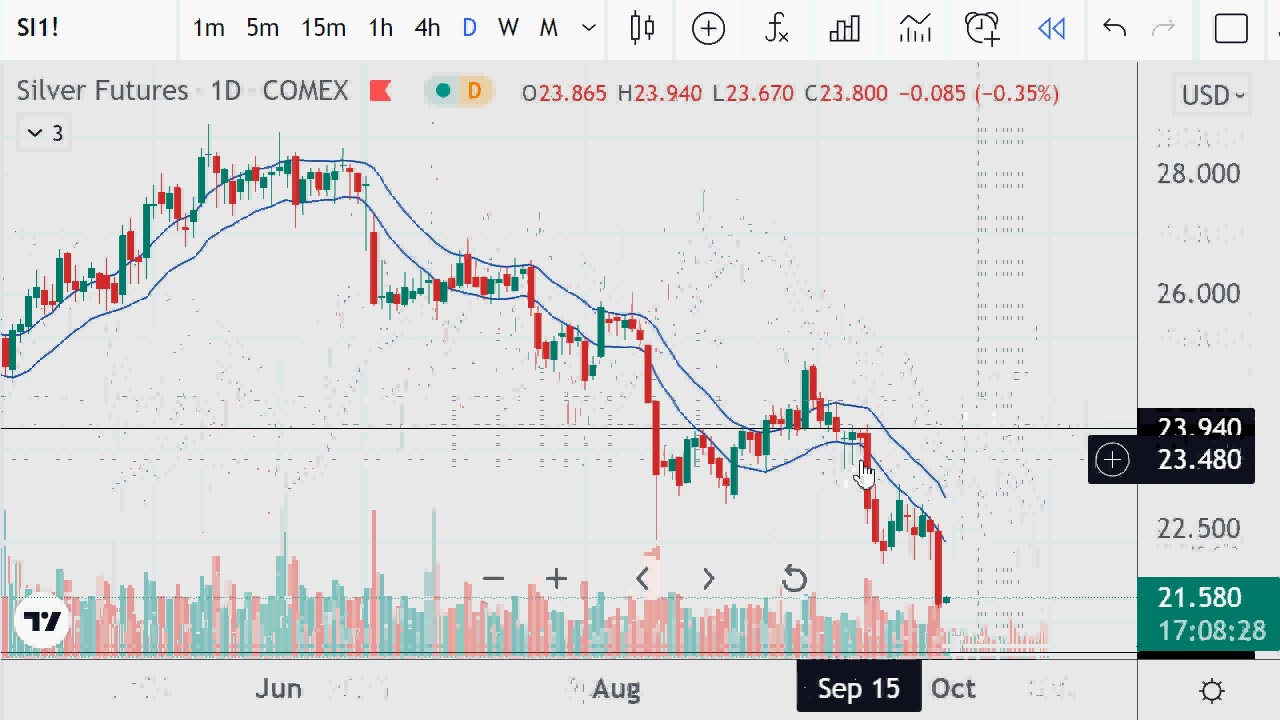1280x720 pixels.
Task: Switch to the weekly W timeframe
Action: [508, 28]
